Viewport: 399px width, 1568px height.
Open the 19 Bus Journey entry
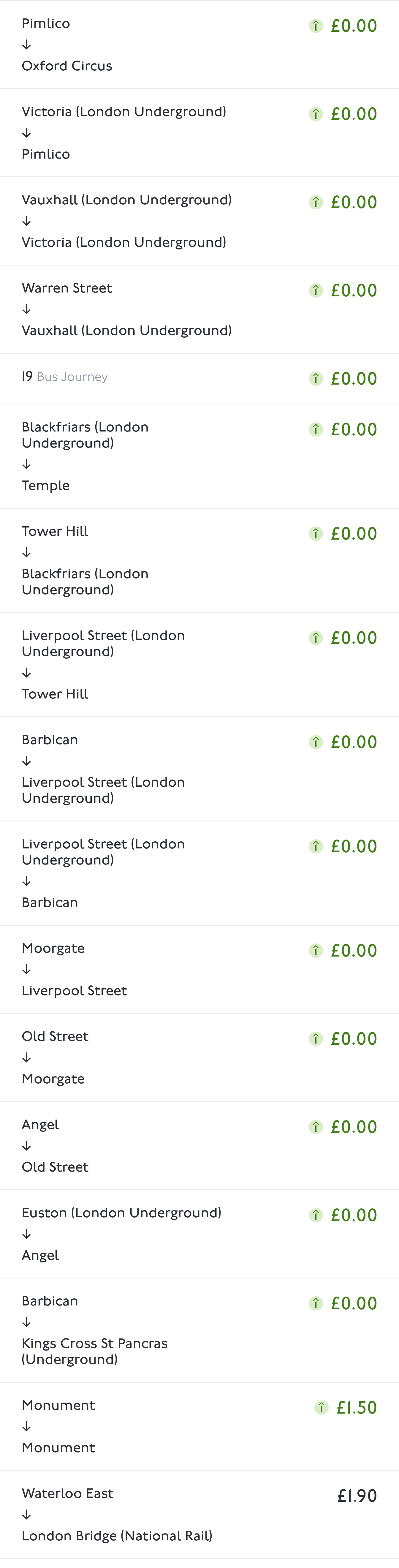pos(199,379)
